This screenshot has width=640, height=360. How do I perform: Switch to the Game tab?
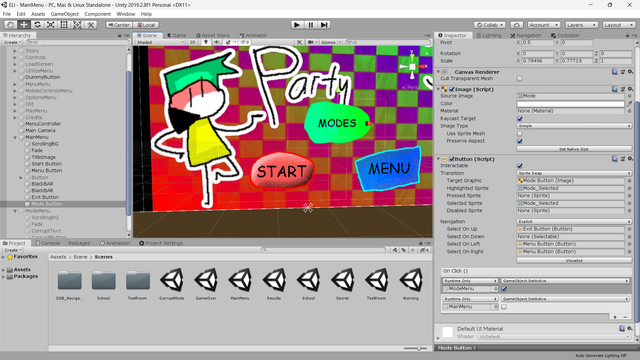point(176,36)
